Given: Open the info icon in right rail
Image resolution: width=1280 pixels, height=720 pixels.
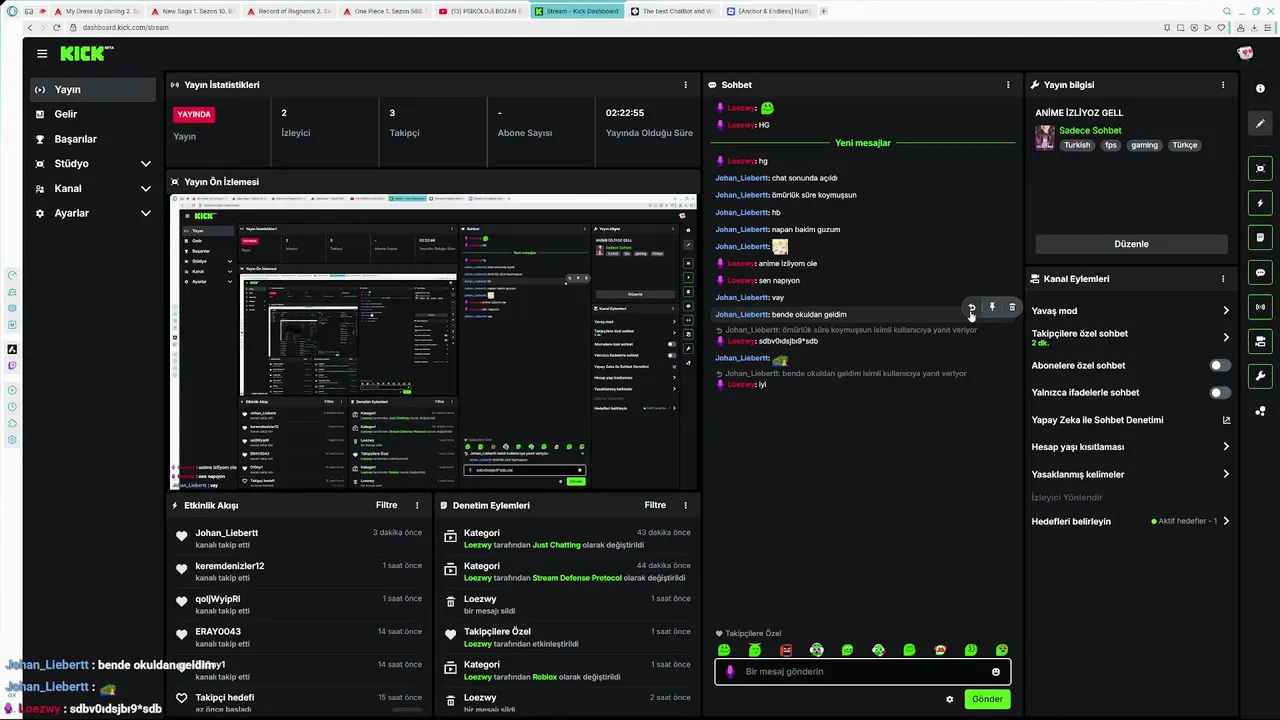Looking at the screenshot, I should coord(1260,89).
